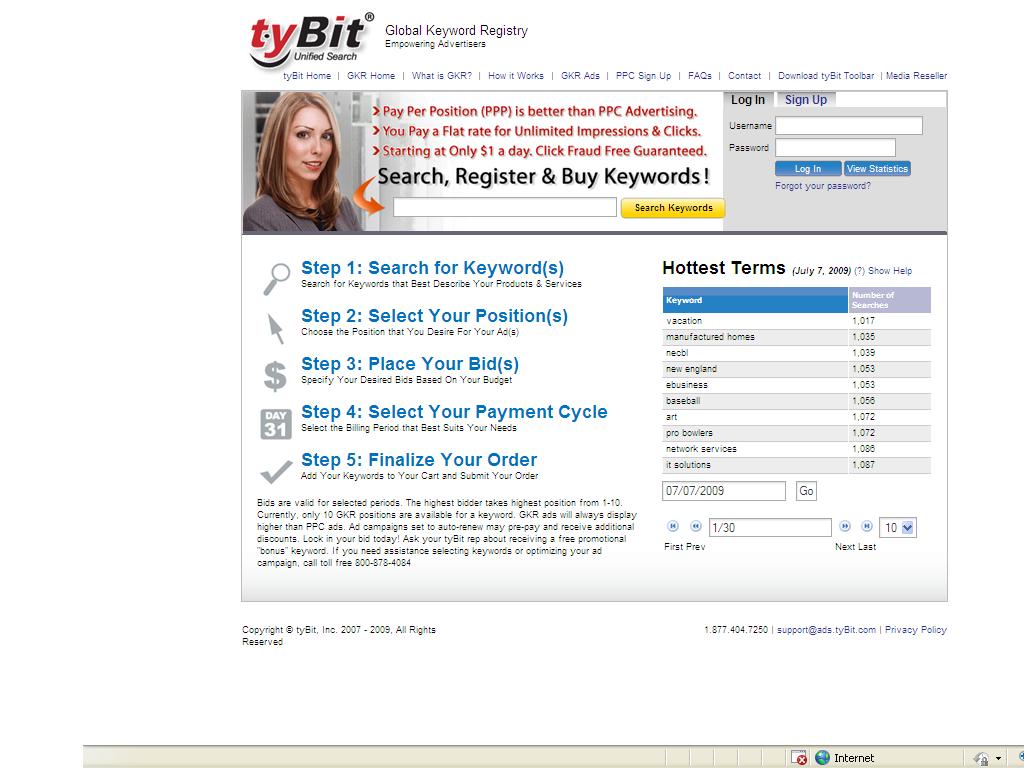The width and height of the screenshot is (1024, 768).
Task: Select the 'art' keyword row
Action: click(x=797, y=417)
